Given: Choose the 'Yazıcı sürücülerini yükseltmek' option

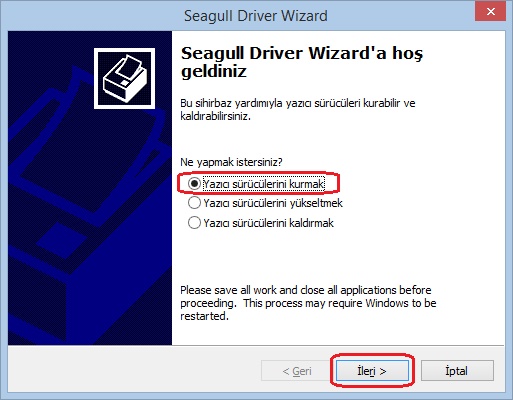Looking at the screenshot, I should coord(194,203).
